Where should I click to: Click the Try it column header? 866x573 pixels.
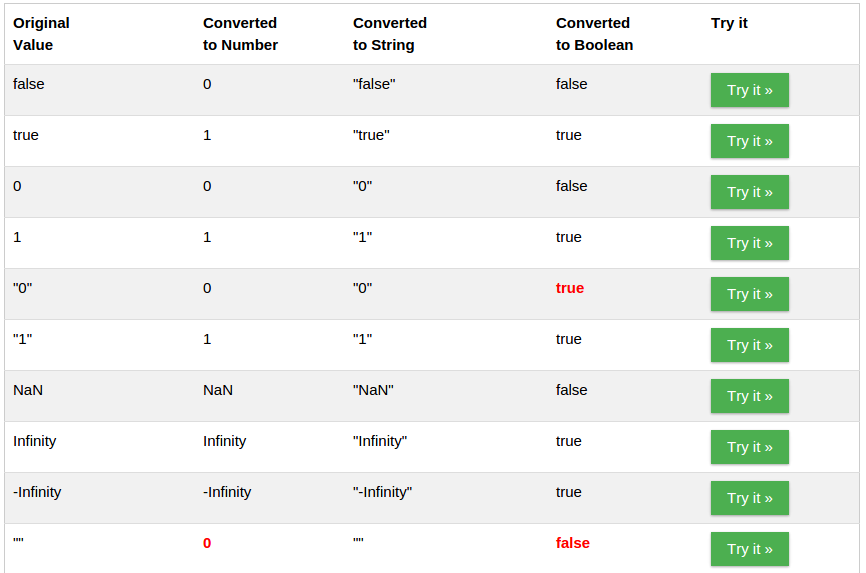(729, 23)
